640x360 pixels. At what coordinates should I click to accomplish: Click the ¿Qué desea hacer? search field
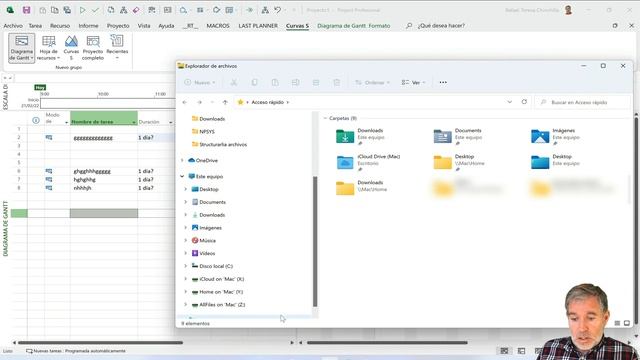[441, 26]
